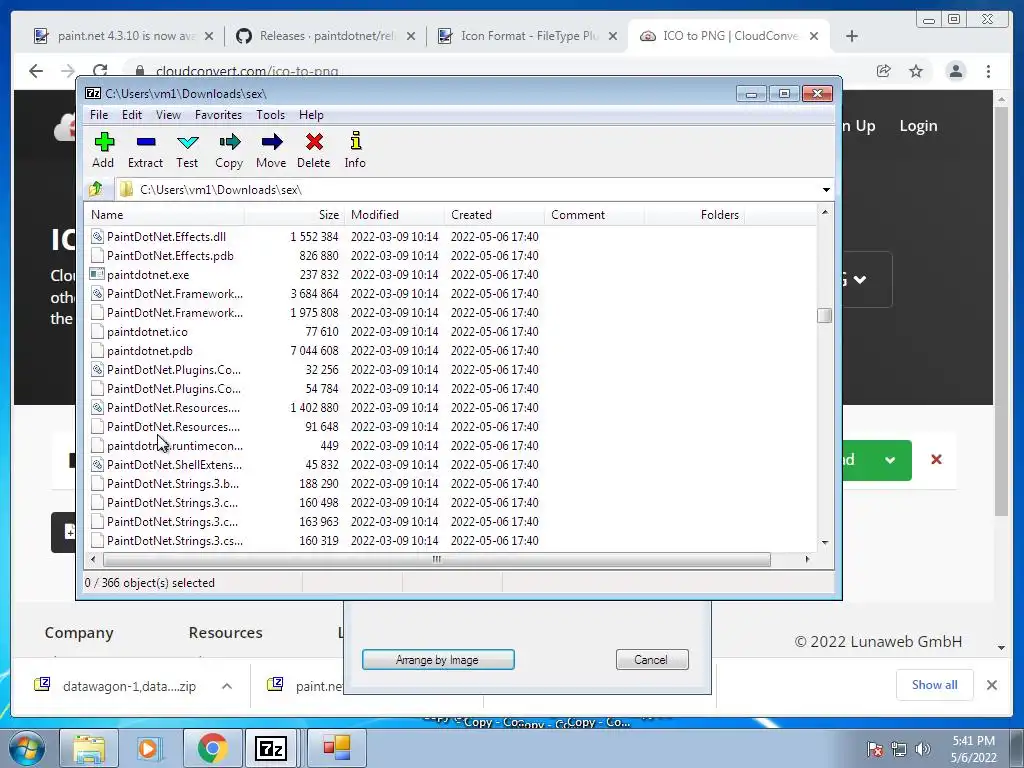Open the View menu in 7-Zip

point(168,115)
